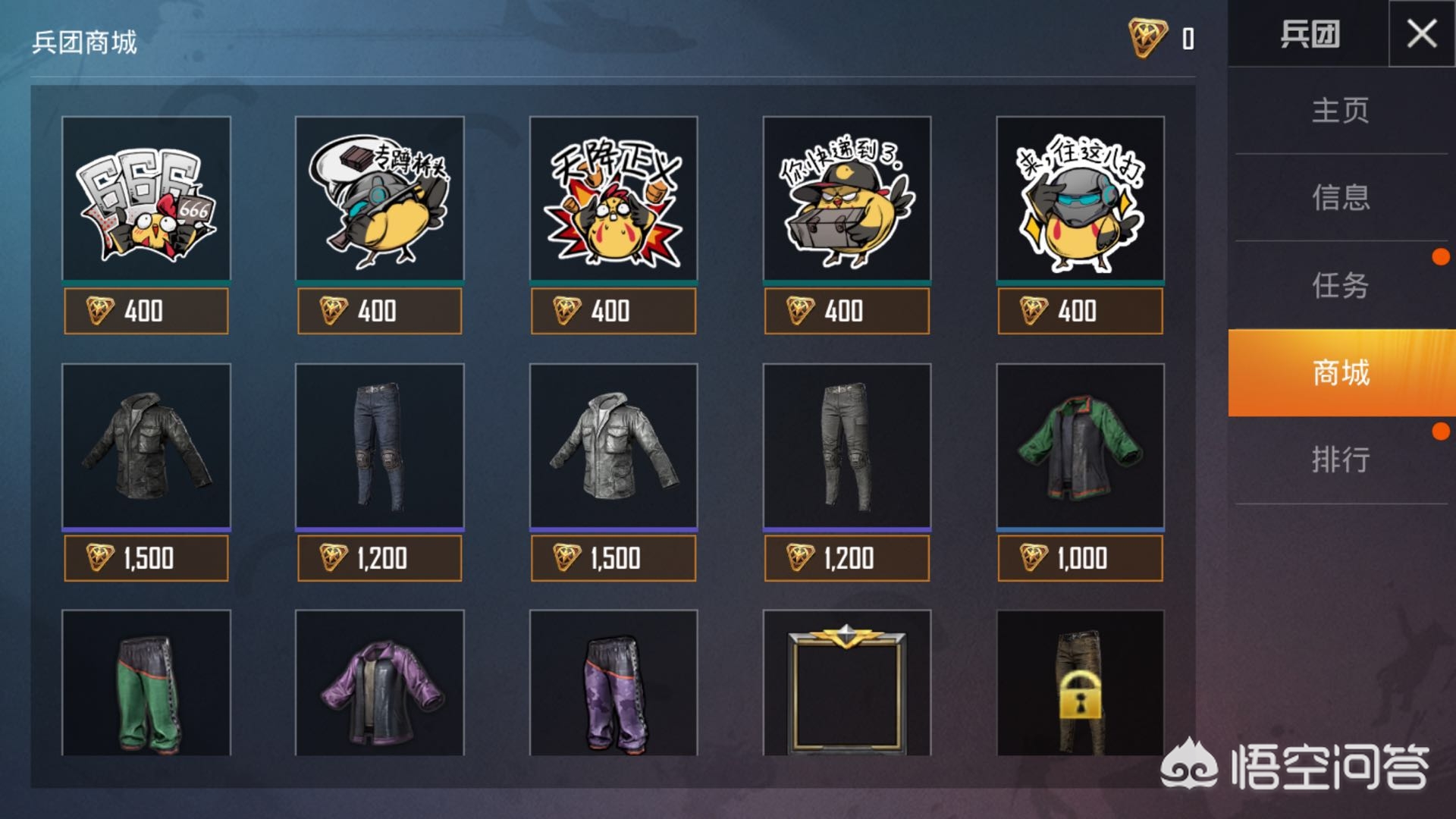Buy the blue jeans for 1,200
The height and width of the screenshot is (819, 1456).
380,558
